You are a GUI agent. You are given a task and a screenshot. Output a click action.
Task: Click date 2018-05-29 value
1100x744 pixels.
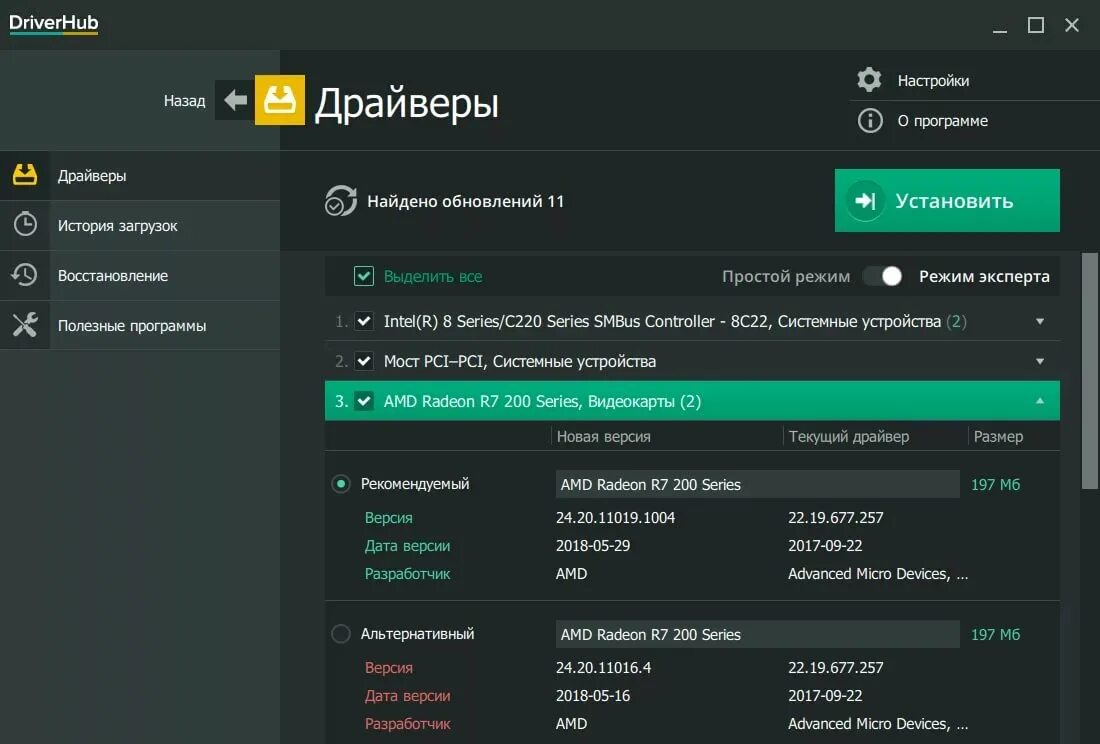tap(593, 546)
